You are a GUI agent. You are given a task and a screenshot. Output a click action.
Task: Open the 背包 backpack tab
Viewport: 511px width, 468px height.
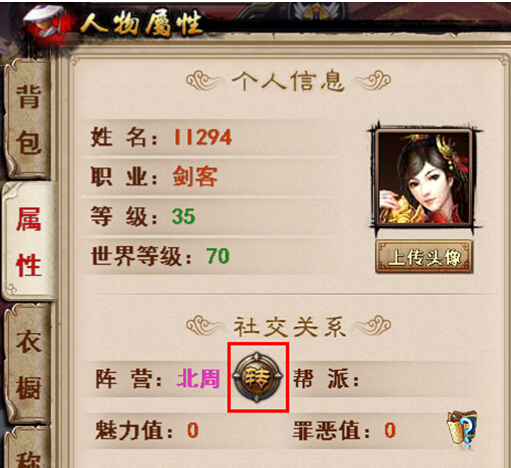[28, 120]
